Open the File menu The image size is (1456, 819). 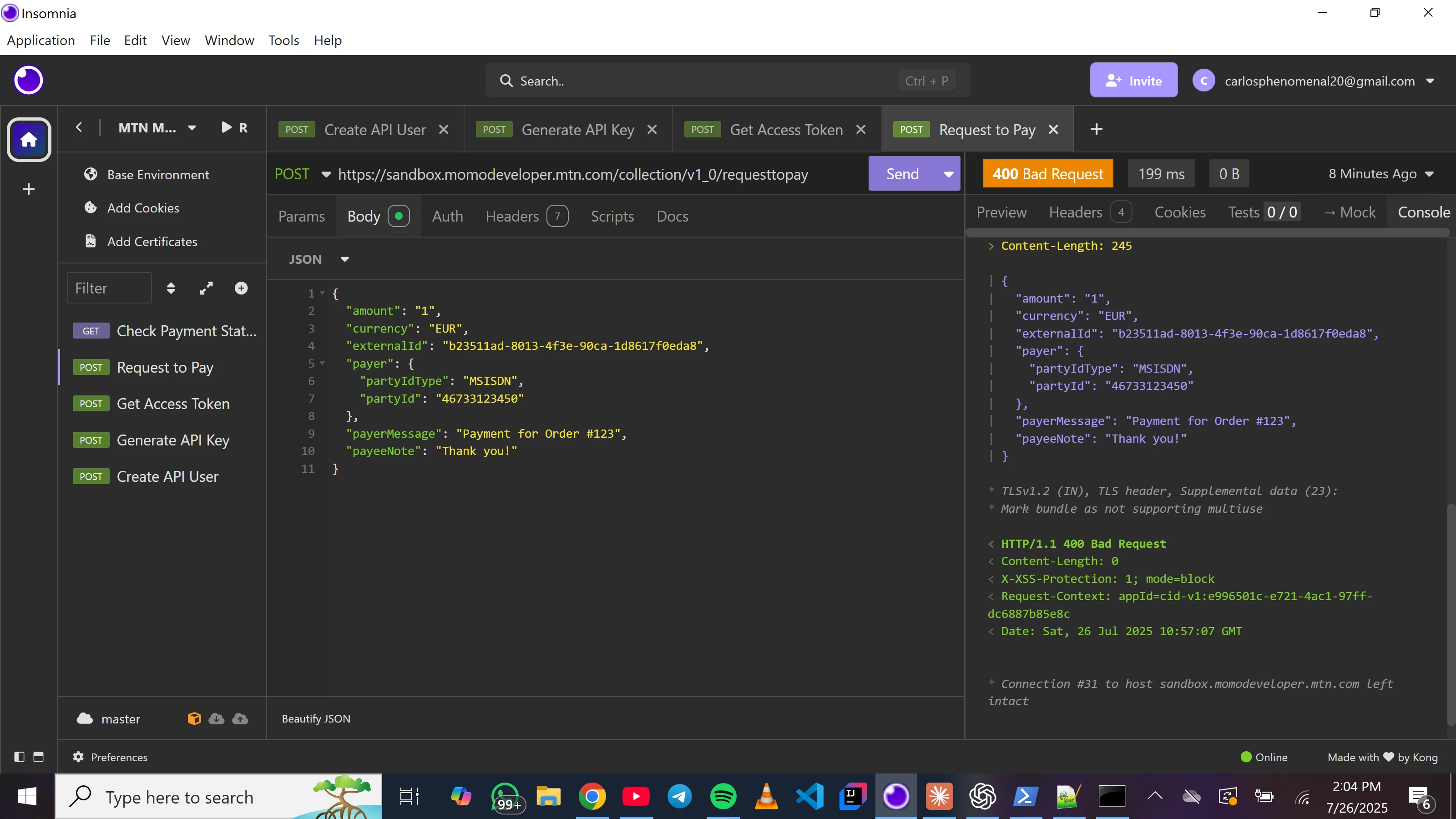(100, 40)
